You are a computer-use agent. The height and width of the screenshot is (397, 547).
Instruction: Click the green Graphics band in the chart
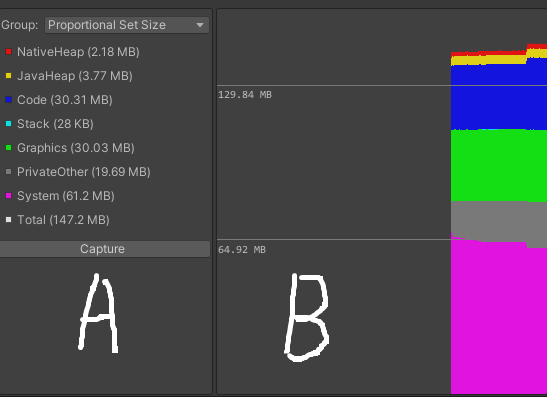(x=499, y=165)
